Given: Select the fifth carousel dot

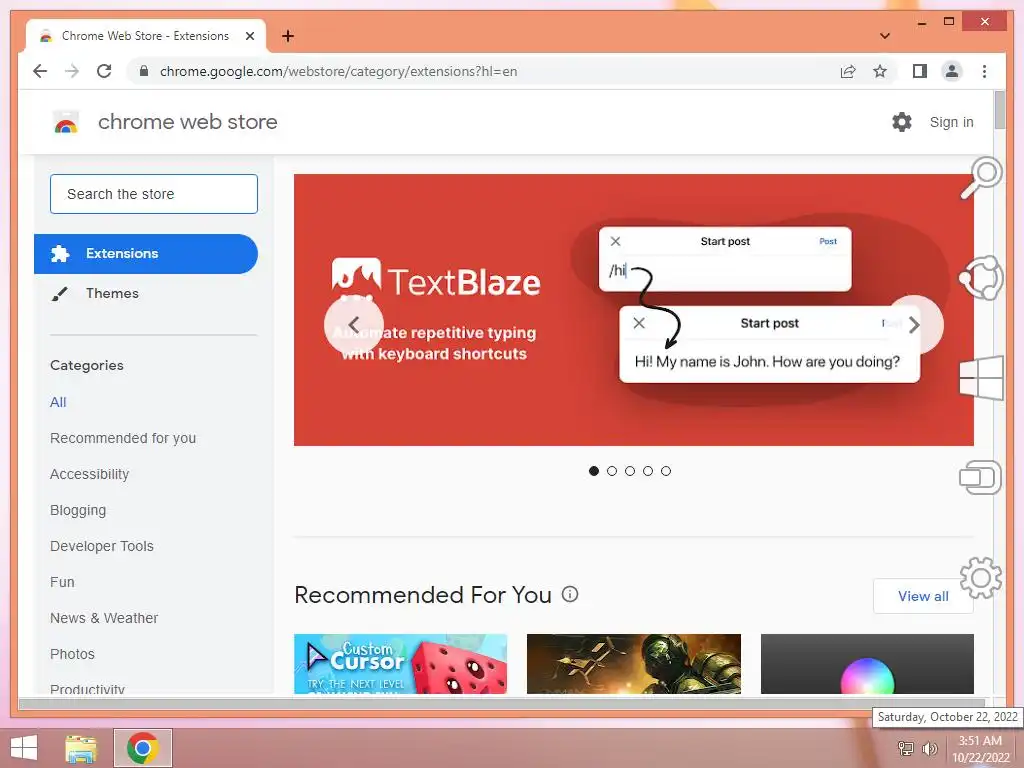Looking at the screenshot, I should pyautogui.click(x=665, y=471).
